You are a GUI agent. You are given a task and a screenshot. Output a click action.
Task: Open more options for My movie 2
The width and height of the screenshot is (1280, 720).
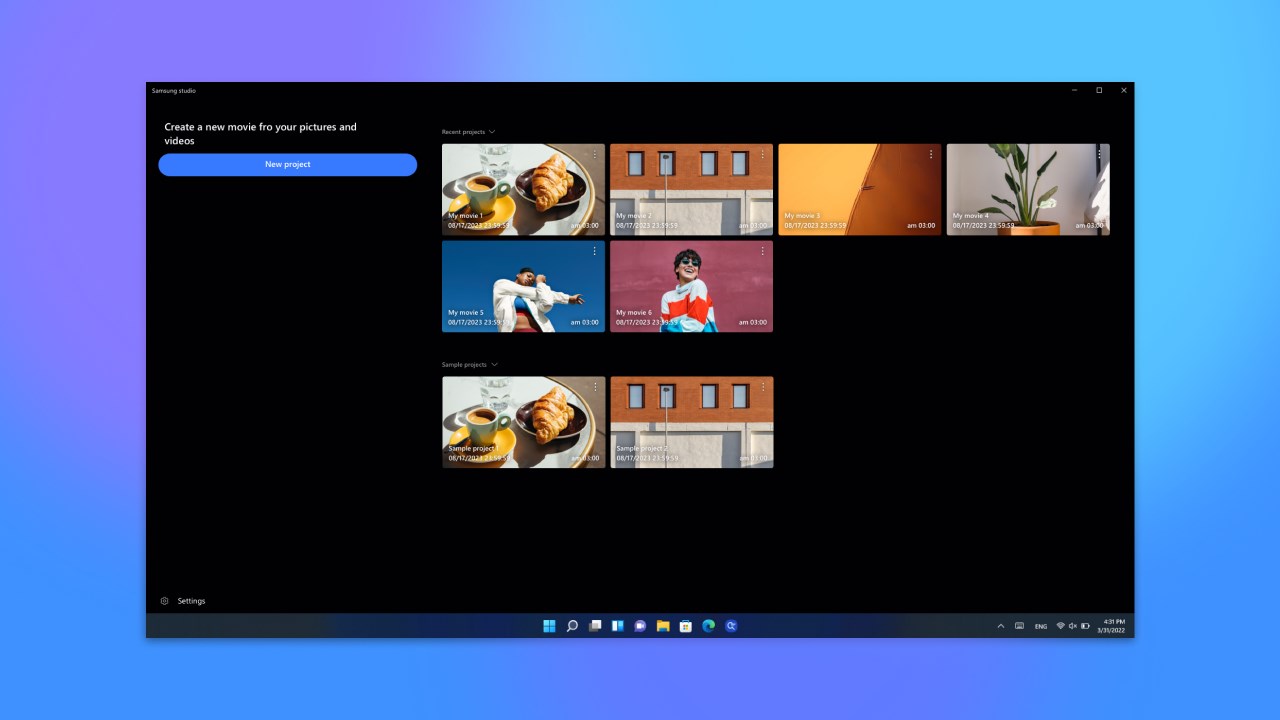coord(762,154)
